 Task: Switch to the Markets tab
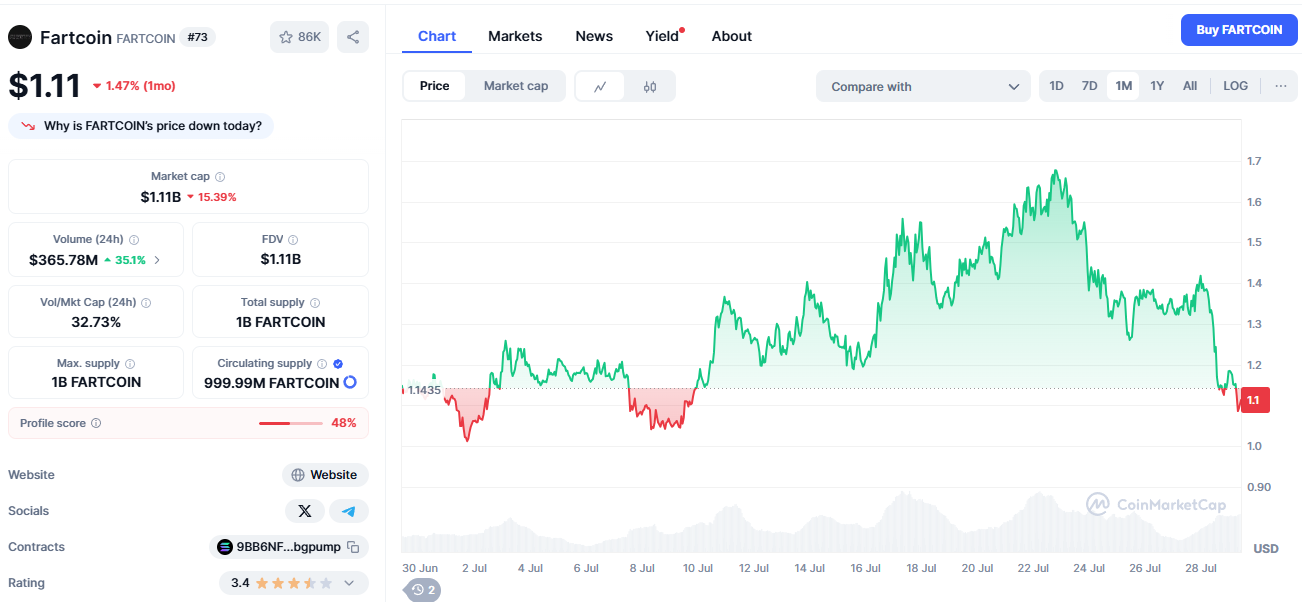tap(515, 36)
